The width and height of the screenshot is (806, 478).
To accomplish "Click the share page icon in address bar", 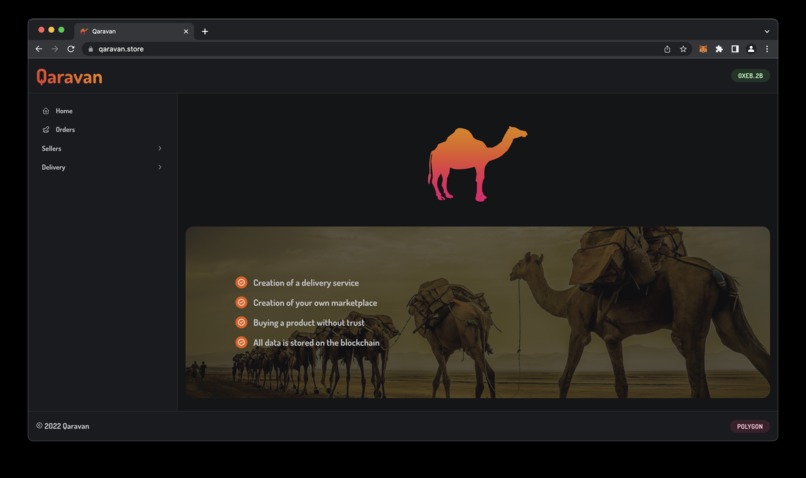I will coord(667,49).
